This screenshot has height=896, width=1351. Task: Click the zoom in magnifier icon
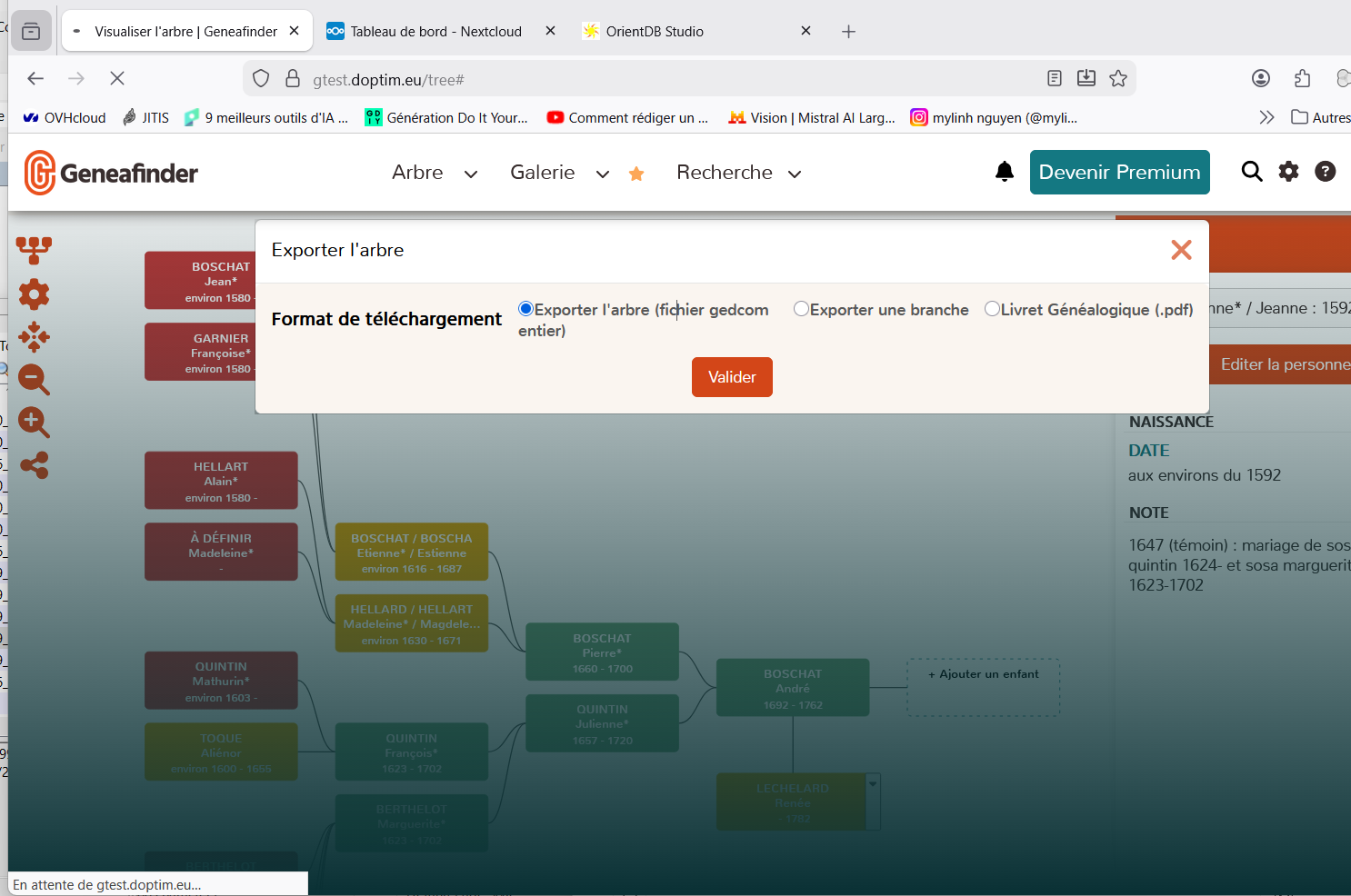[34, 422]
